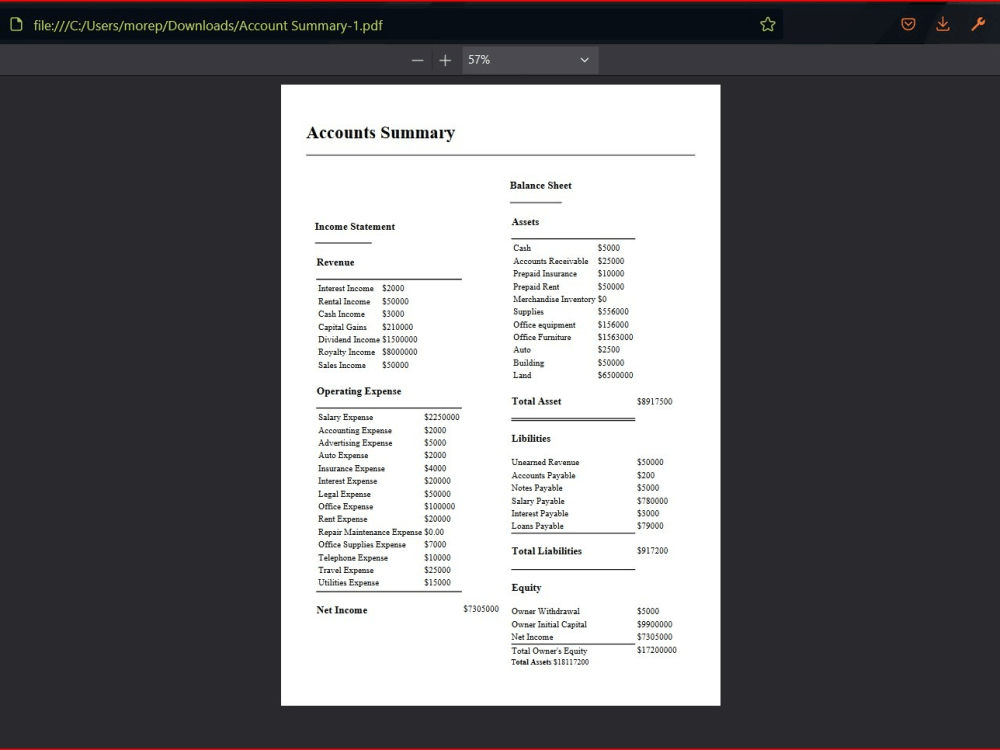Click the Owner Withdrawal row label
Screen dimensions: 1000x750
click(545, 611)
